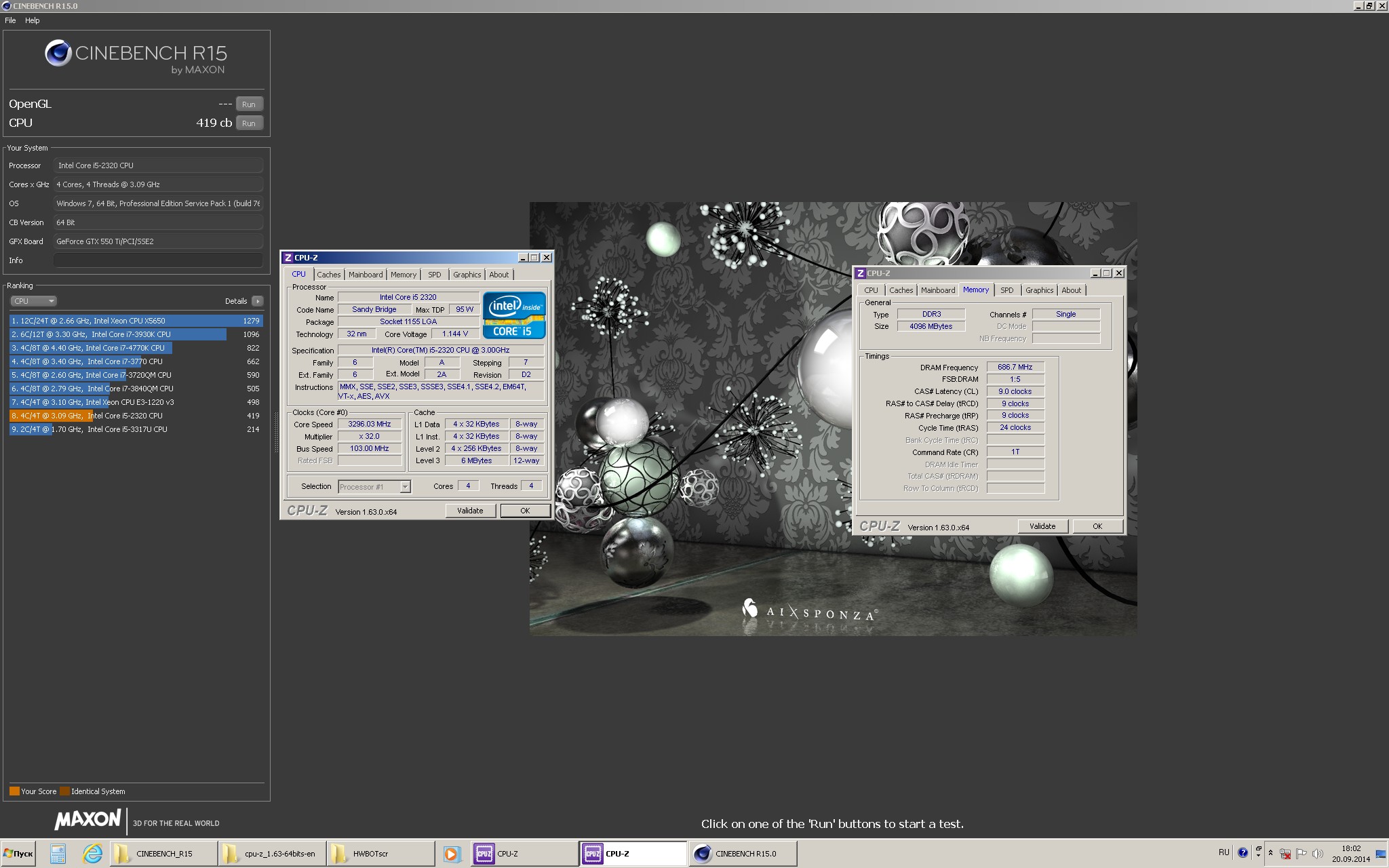This screenshot has height=868, width=1389.
Task: Click the Processor field Intel Core i5-2320 CPU
Action: (x=158, y=165)
